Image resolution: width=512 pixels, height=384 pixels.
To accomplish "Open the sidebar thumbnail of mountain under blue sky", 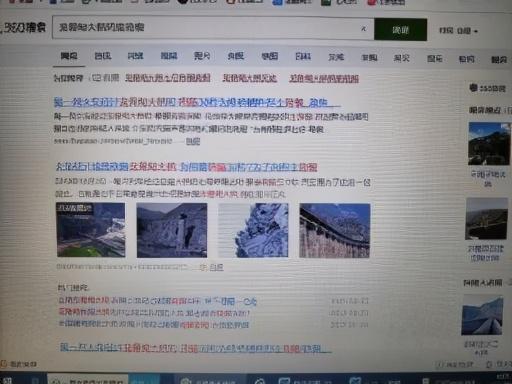I will [489, 144].
